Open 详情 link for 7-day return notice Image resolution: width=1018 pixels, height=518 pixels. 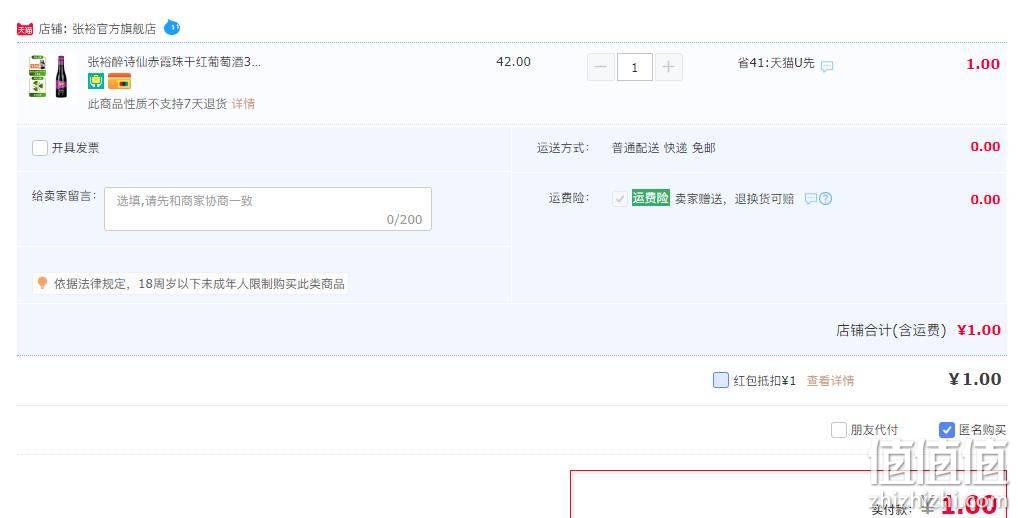243,104
